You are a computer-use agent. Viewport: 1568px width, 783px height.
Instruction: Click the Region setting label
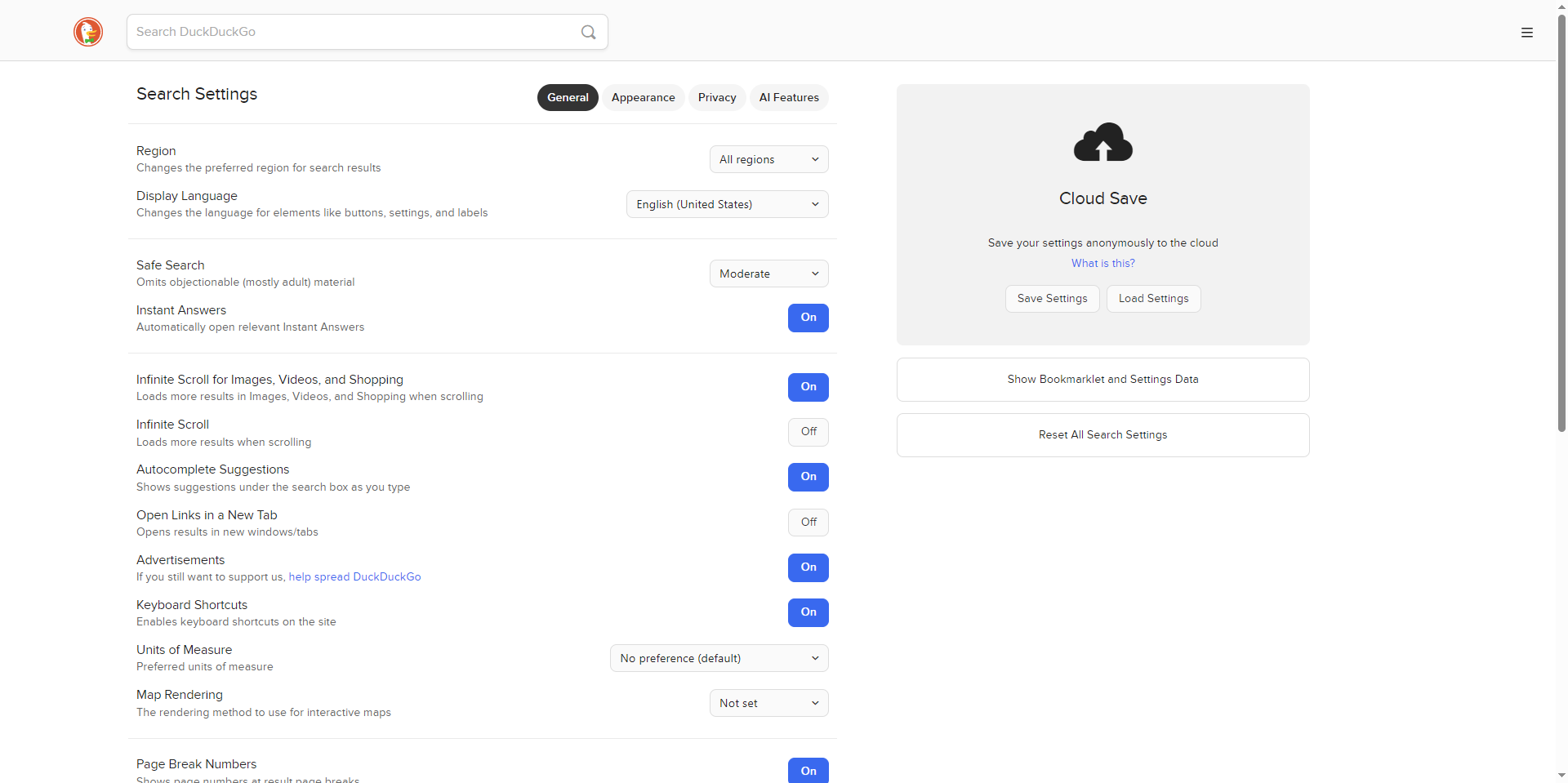(156, 151)
